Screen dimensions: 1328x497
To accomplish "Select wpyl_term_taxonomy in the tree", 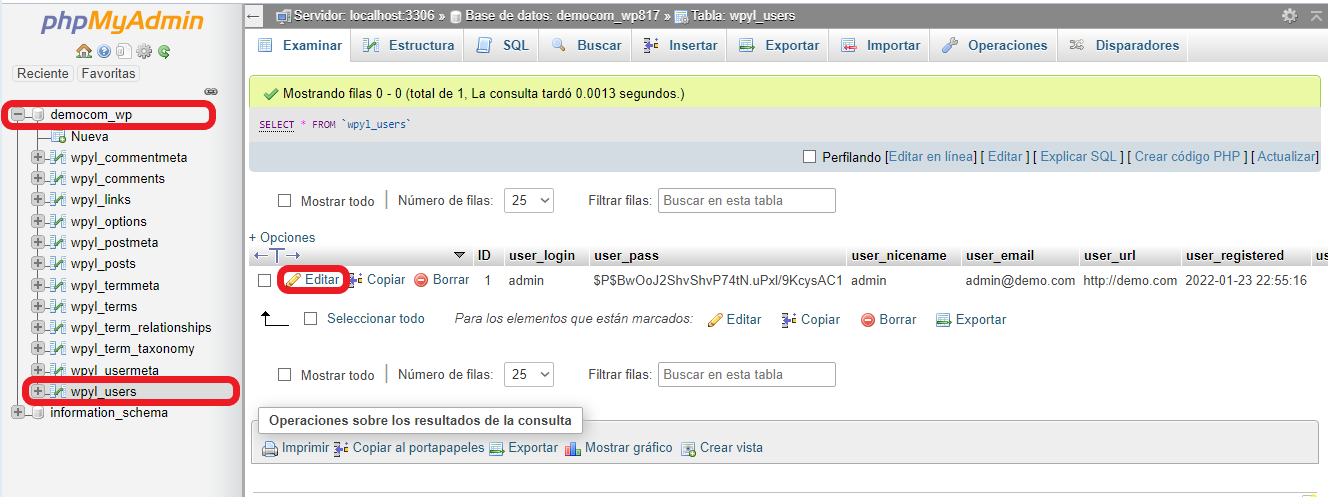I will coord(133,349).
